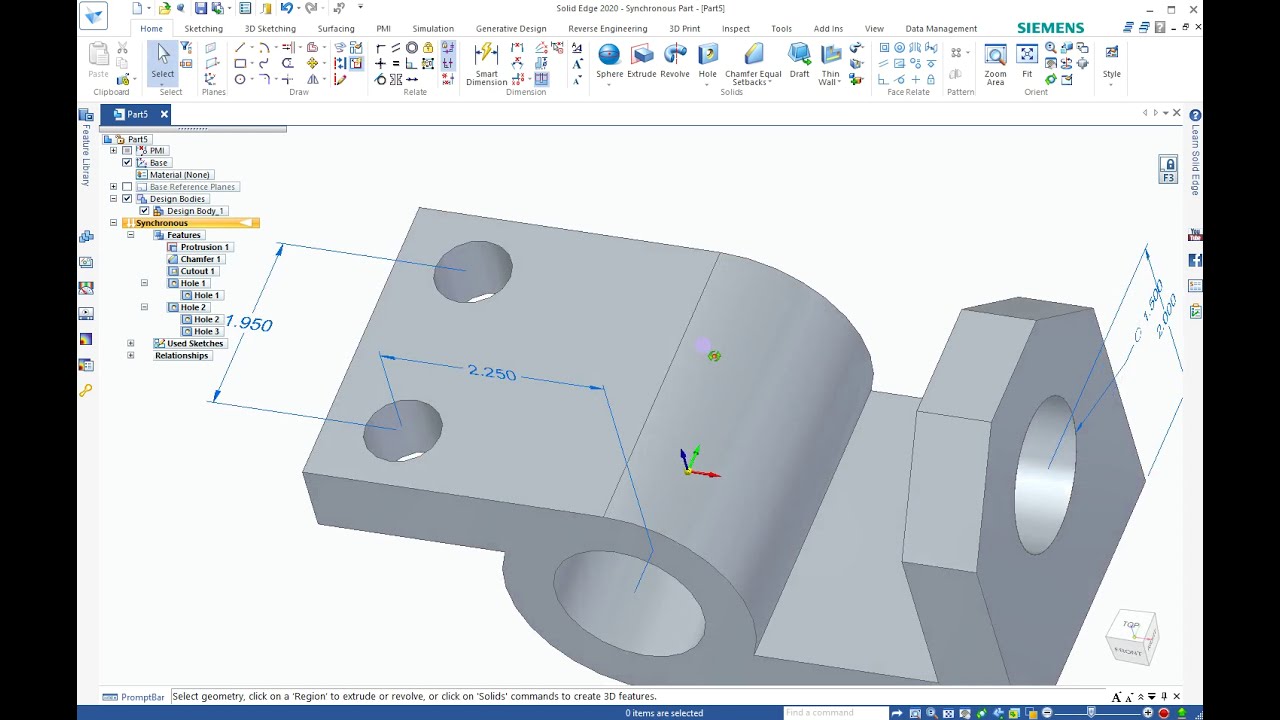Expand the Relationships node
The image size is (1280, 720).
pyautogui.click(x=130, y=355)
